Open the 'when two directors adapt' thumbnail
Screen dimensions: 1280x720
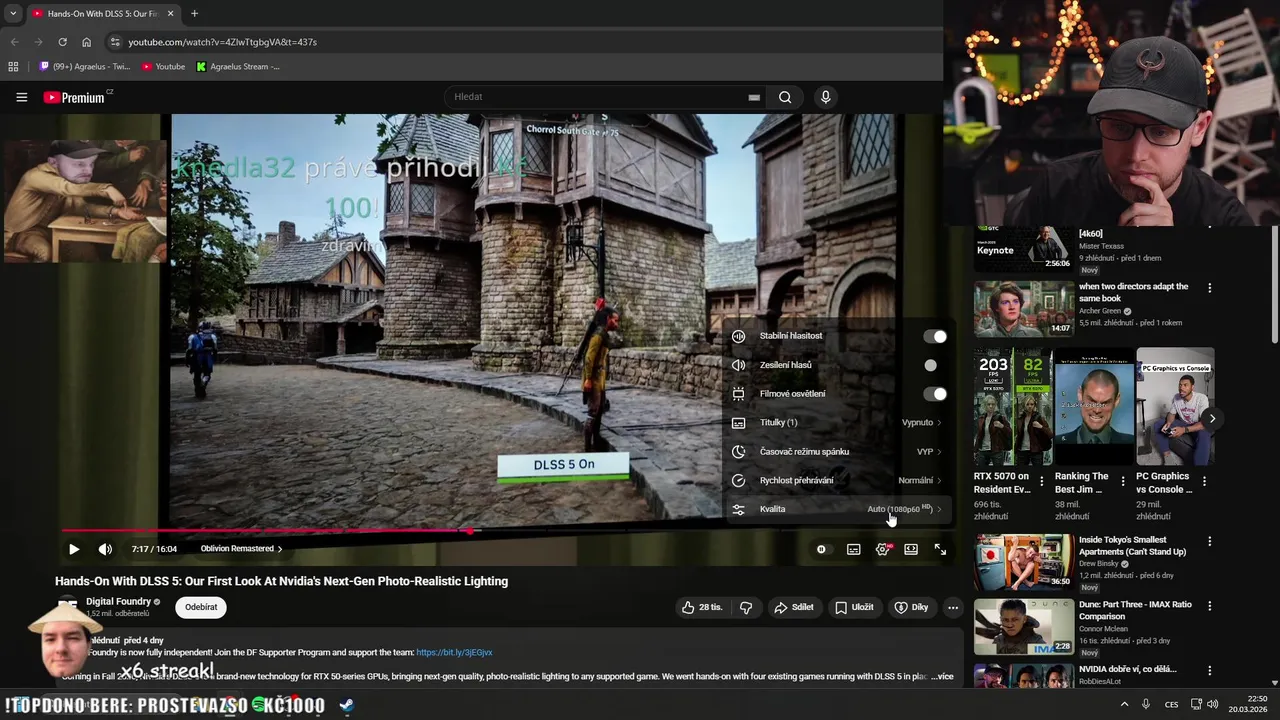[1024, 309]
